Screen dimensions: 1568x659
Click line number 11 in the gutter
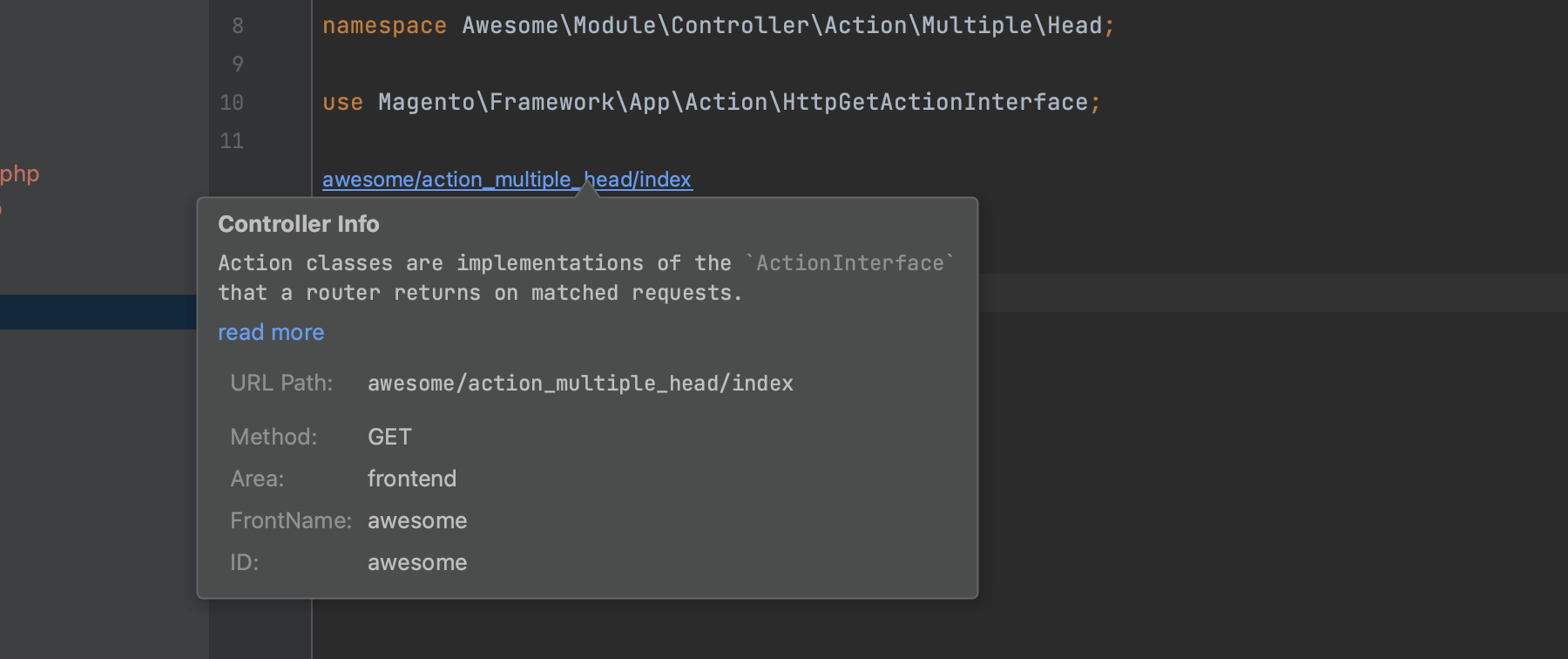click(x=232, y=141)
